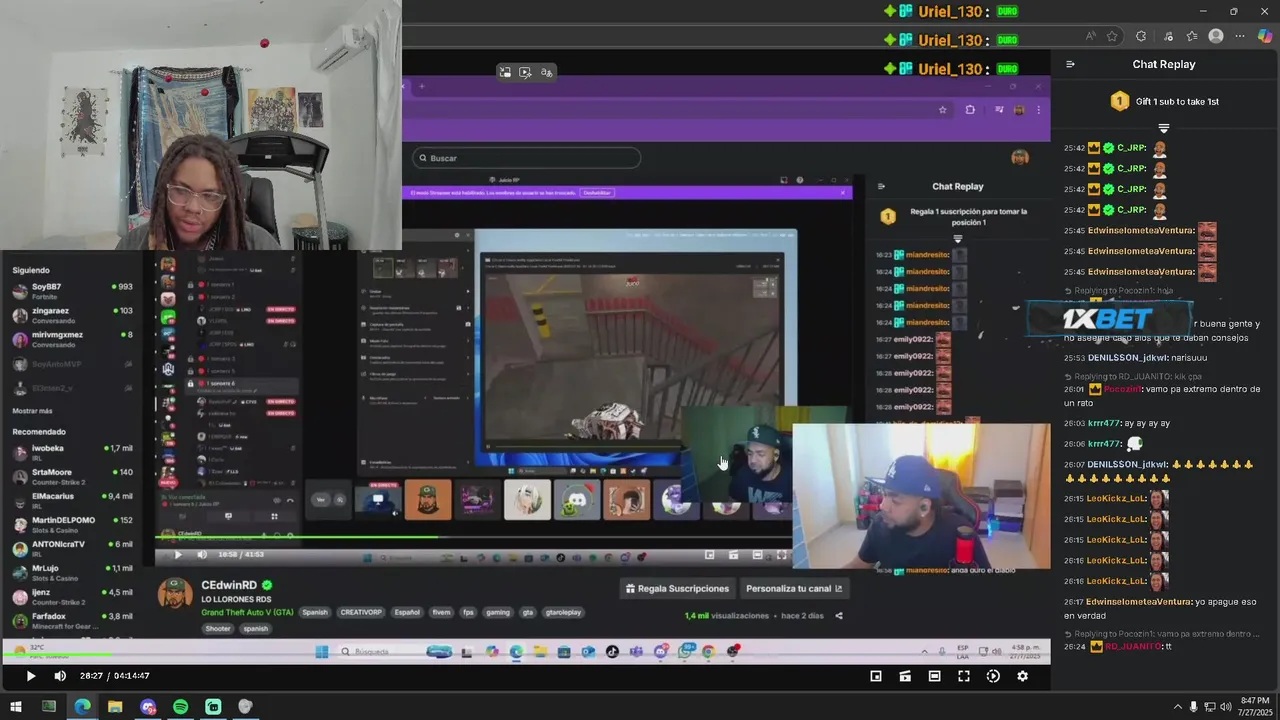Toggle picture-in-picture icon in the main player controls

(876, 676)
